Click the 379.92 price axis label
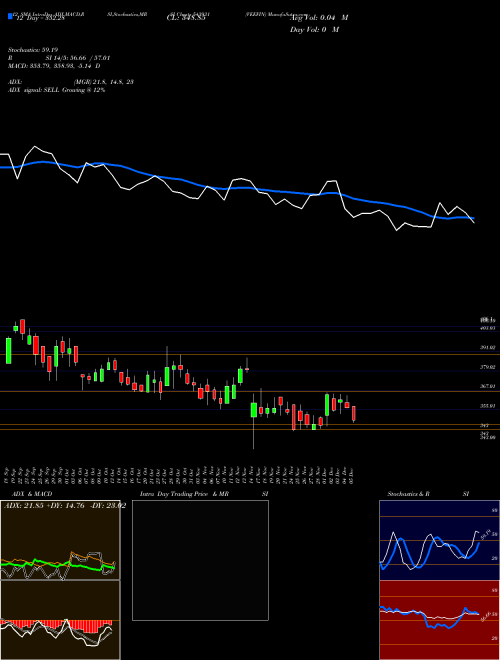This screenshot has width=500, height=660. coord(488,367)
